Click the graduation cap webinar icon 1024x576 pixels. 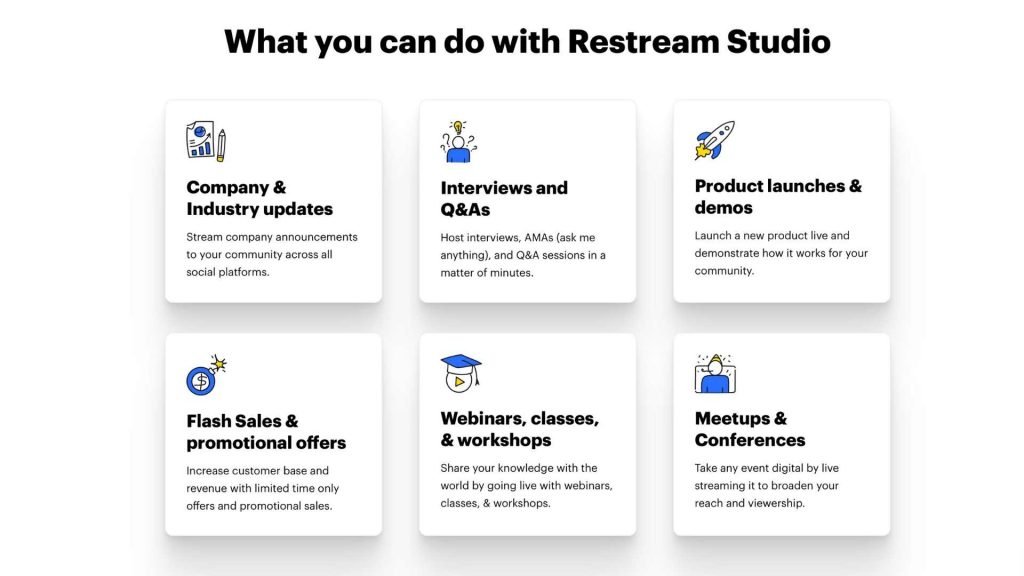[461, 374]
